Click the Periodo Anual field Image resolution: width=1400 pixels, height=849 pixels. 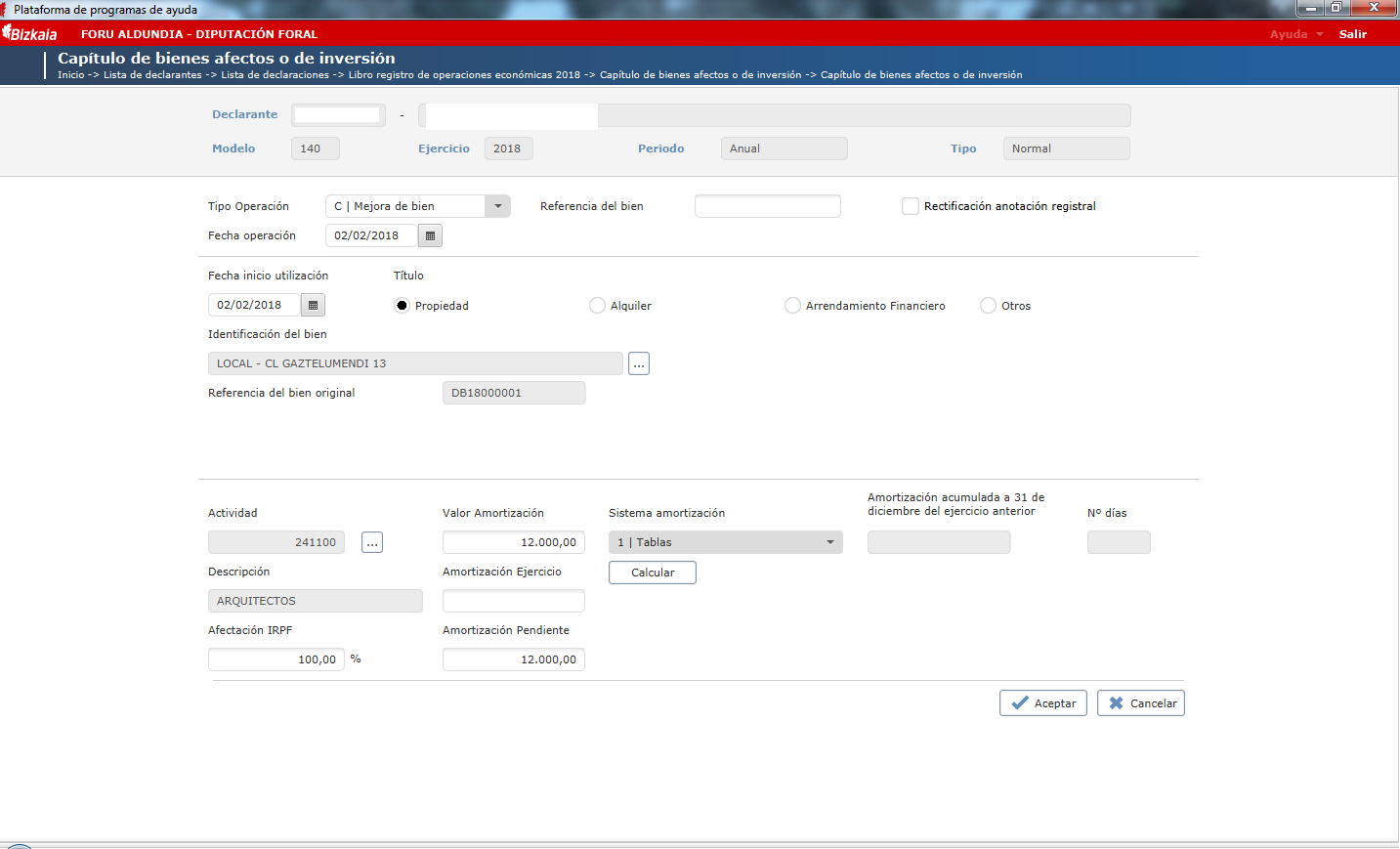(x=785, y=149)
